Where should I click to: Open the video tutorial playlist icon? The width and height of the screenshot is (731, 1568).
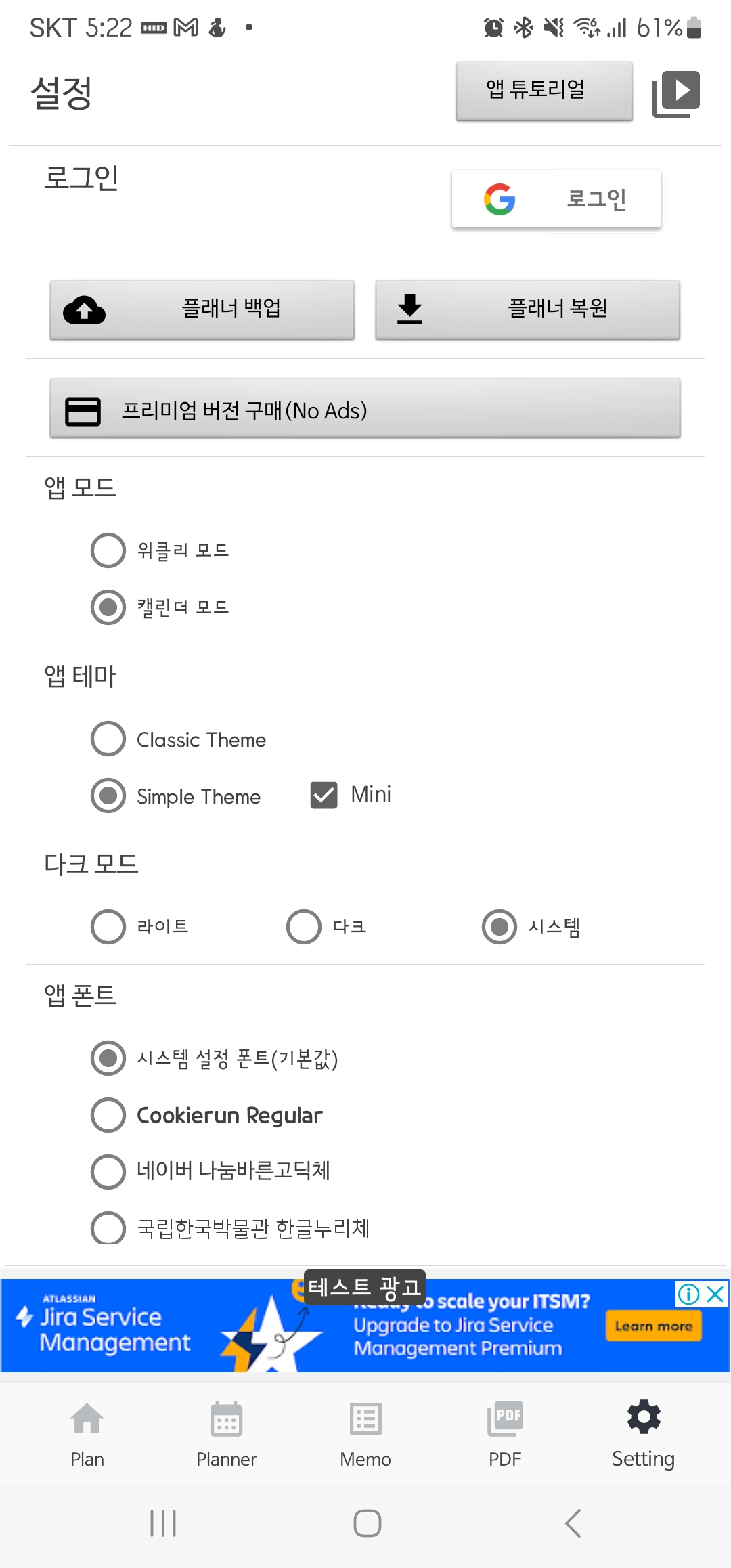pyautogui.click(x=675, y=93)
